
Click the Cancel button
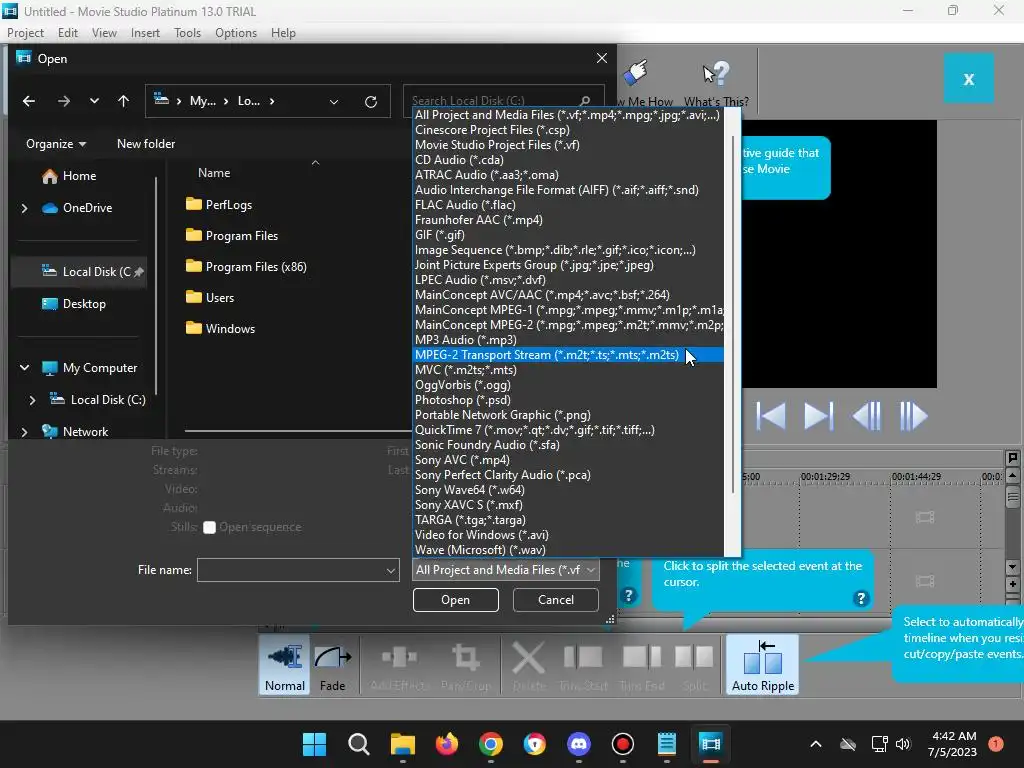[556, 600]
